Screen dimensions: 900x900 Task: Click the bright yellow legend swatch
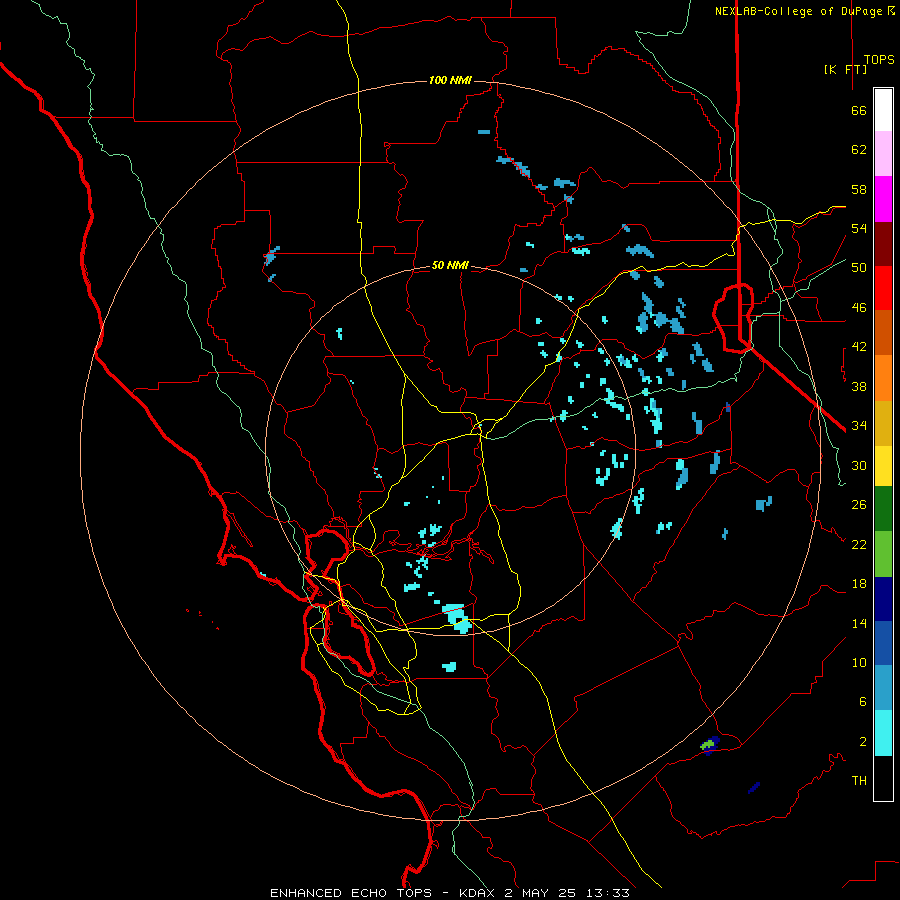click(x=883, y=466)
